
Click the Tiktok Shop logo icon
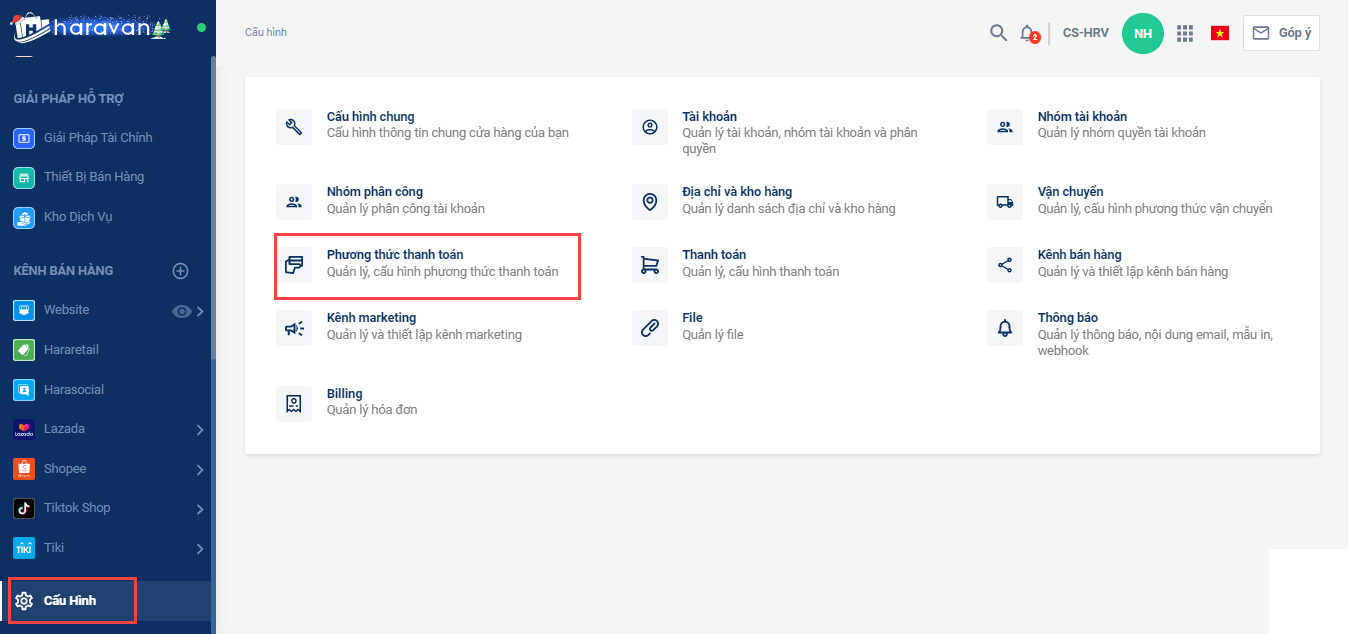point(24,508)
